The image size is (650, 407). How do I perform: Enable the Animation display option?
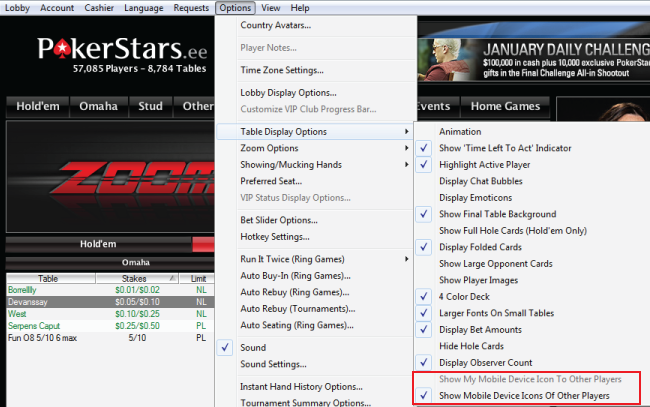[459, 131]
